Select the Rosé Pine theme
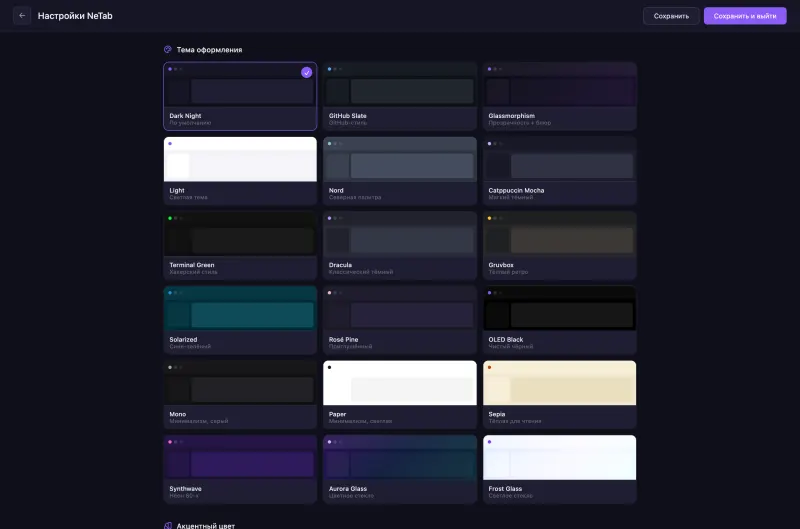The height and width of the screenshot is (529, 800). [399, 320]
